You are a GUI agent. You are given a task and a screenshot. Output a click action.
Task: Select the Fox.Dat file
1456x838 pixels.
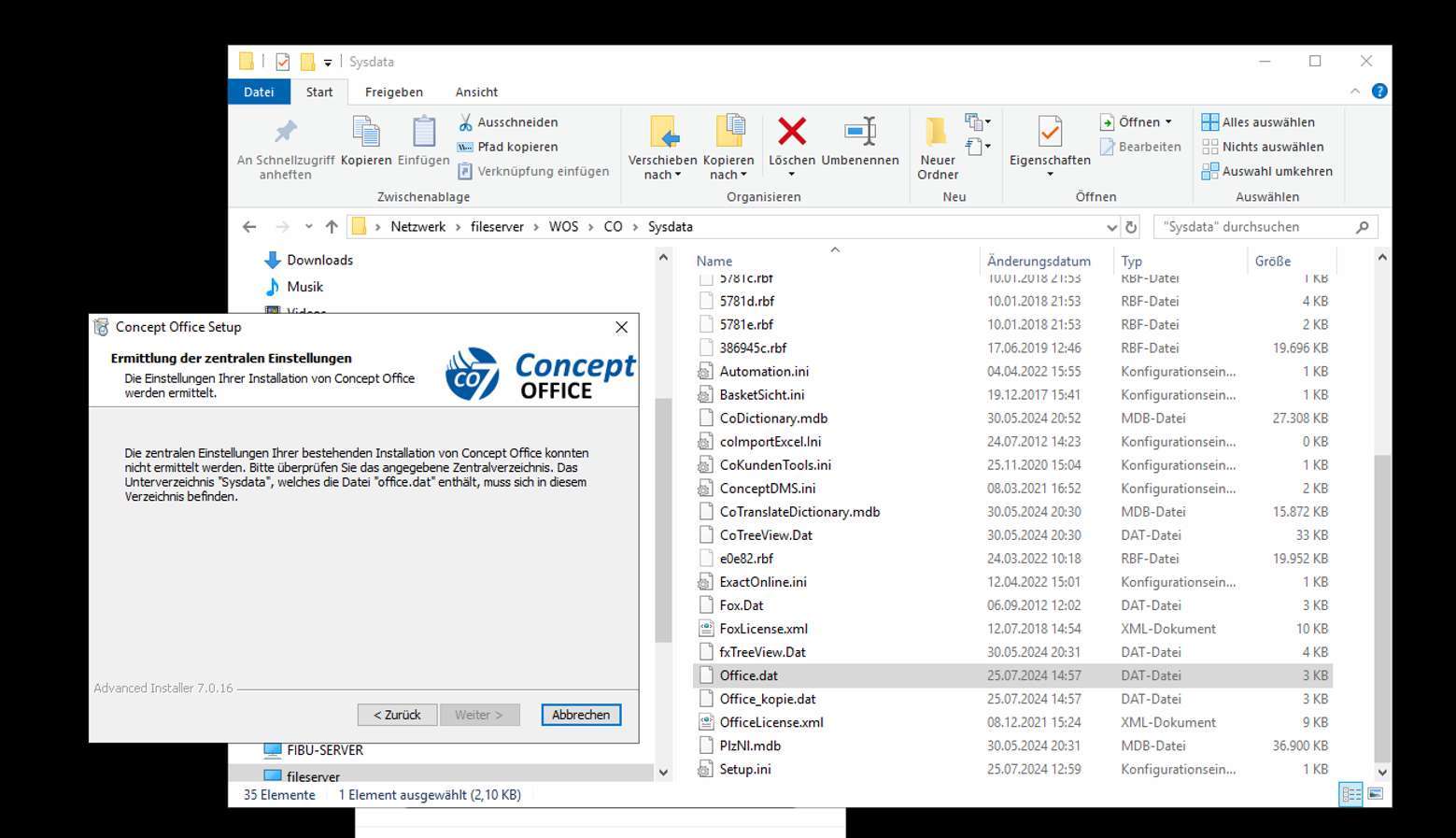(x=741, y=605)
